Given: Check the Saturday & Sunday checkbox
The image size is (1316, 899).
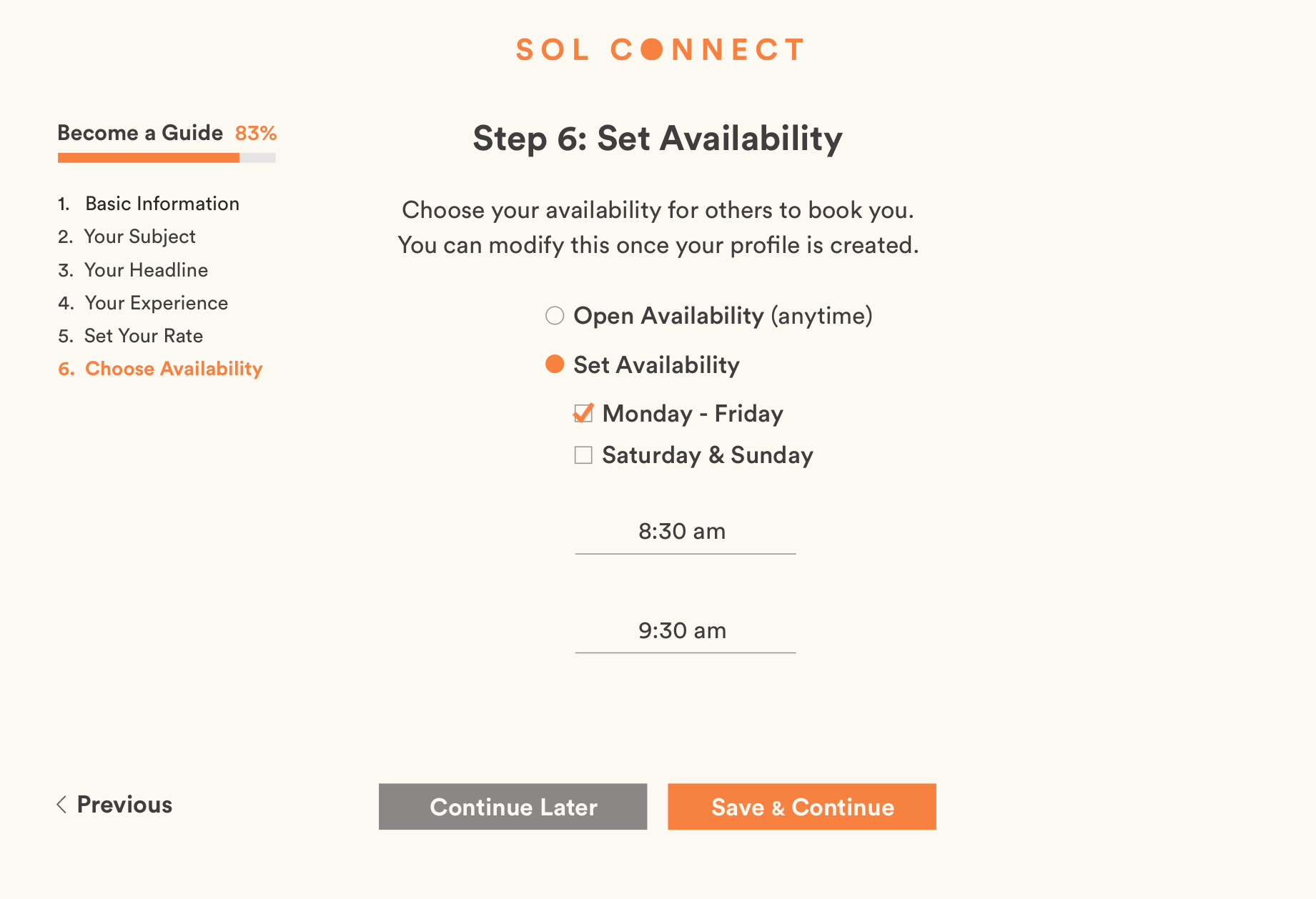Looking at the screenshot, I should point(583,455).
